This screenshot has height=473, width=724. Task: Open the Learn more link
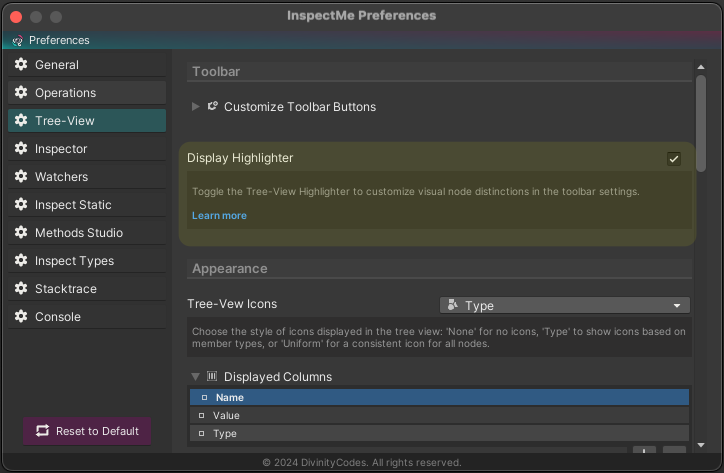(219, 216)
